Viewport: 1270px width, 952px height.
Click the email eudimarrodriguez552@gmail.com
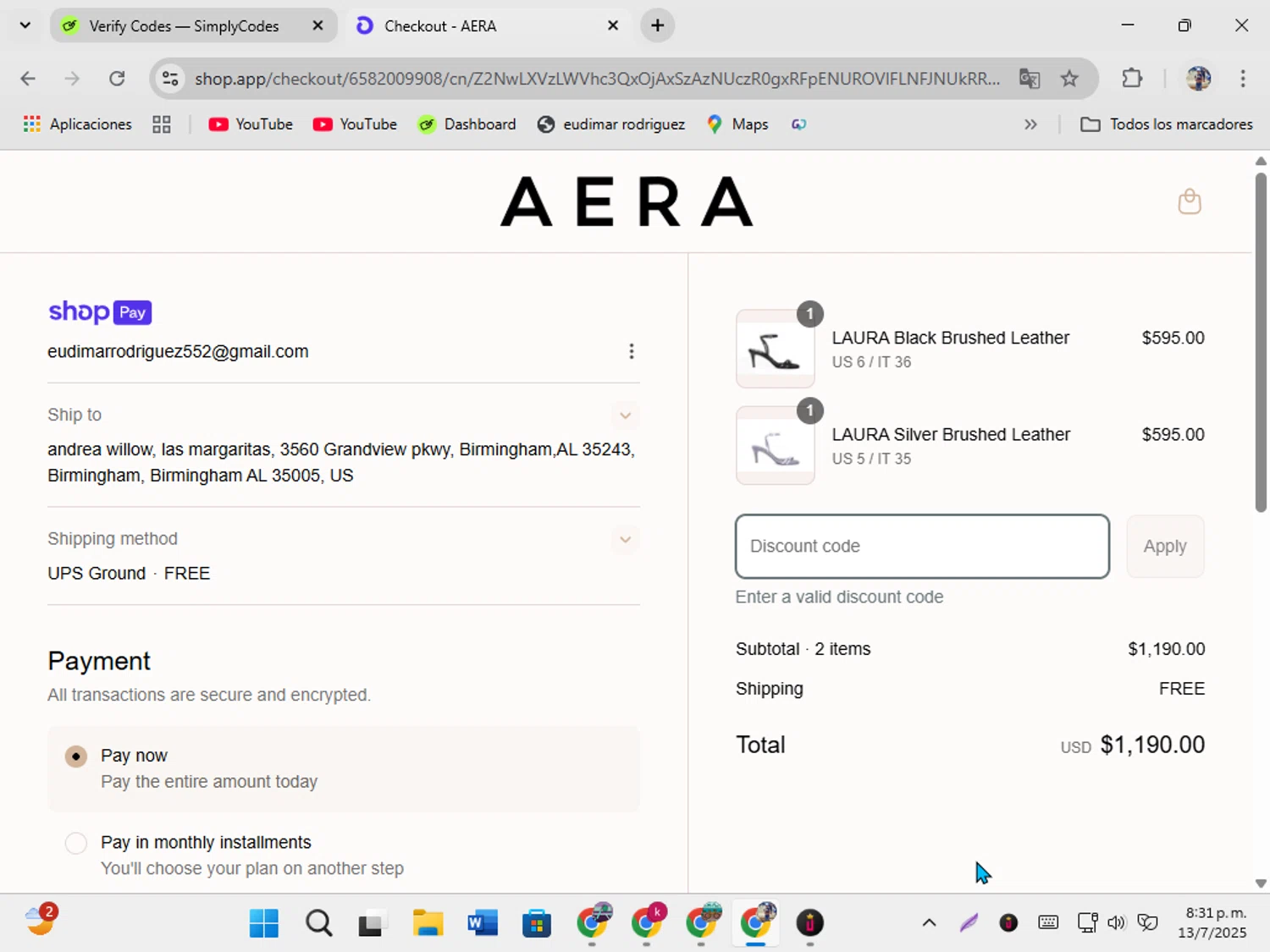pos(178,352)
